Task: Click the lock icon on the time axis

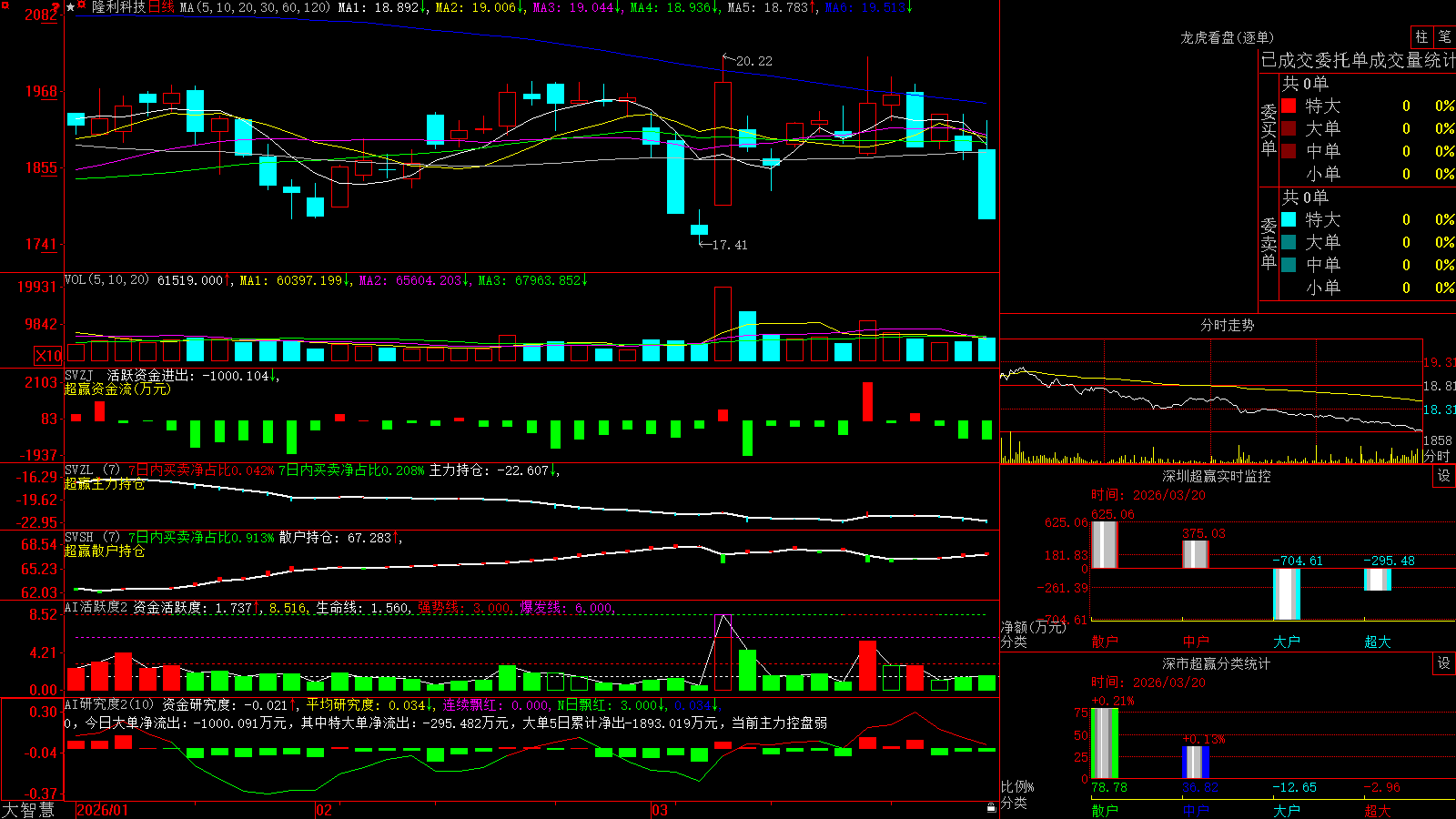Action: pos(992,808)
